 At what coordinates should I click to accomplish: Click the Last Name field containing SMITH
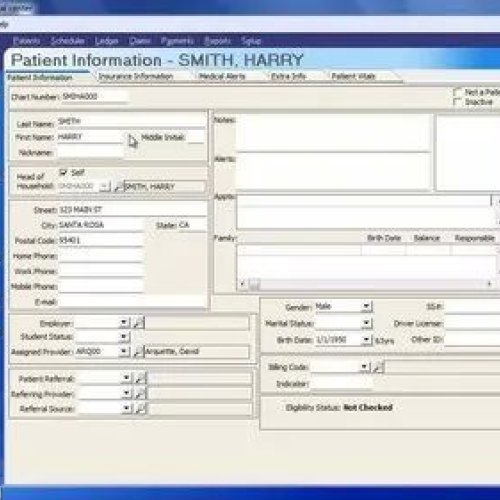[132, 122]
